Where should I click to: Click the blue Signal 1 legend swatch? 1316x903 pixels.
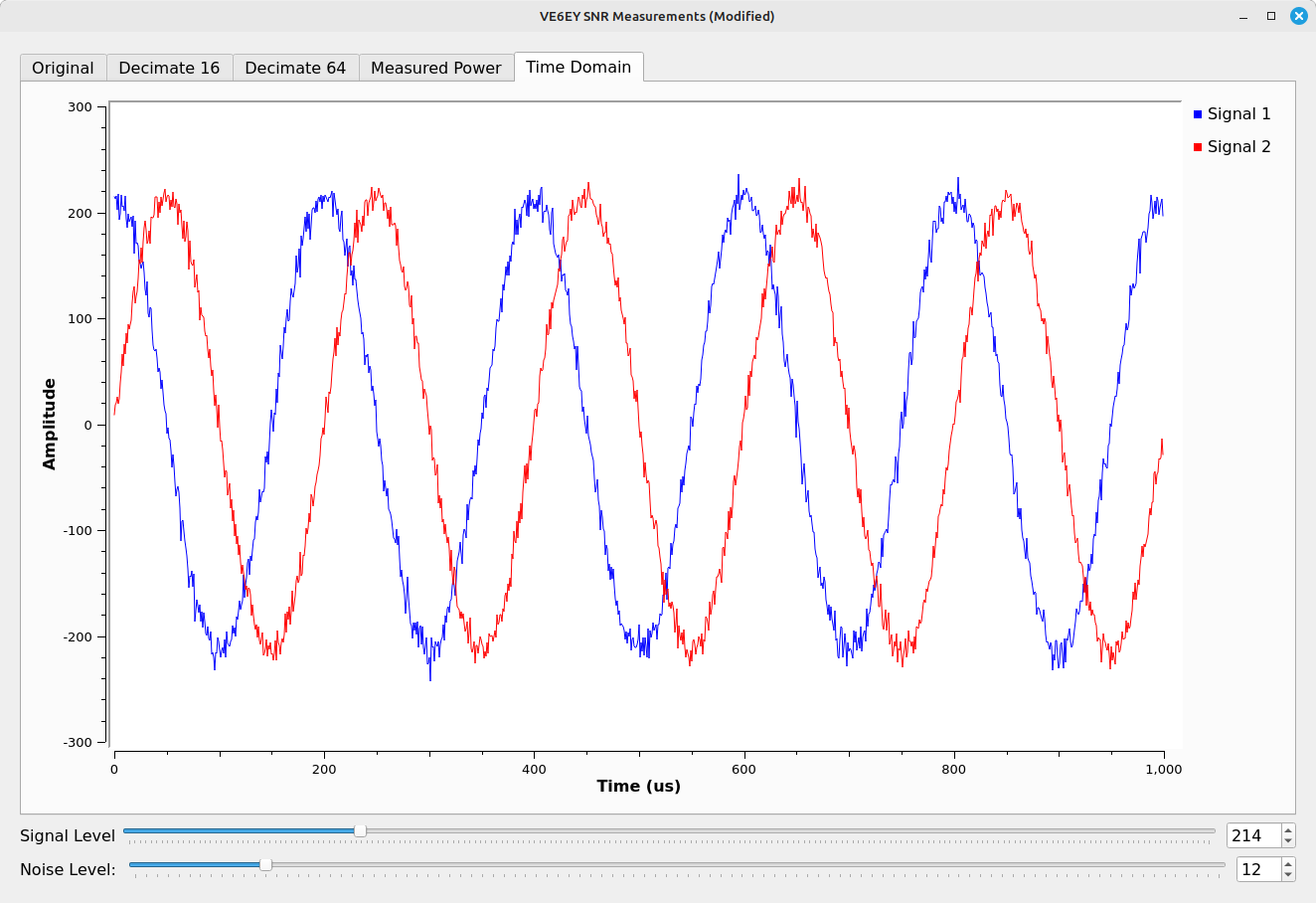1198,114
